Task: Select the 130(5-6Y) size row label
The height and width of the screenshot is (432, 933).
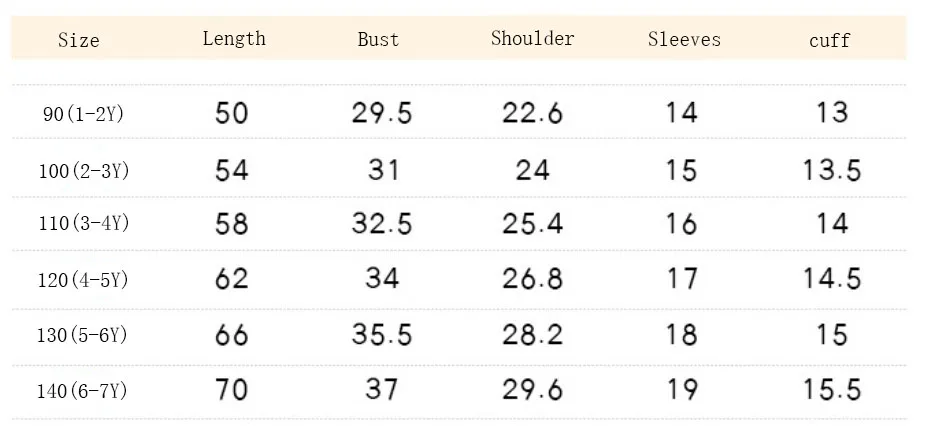Action: click(83, 335)
